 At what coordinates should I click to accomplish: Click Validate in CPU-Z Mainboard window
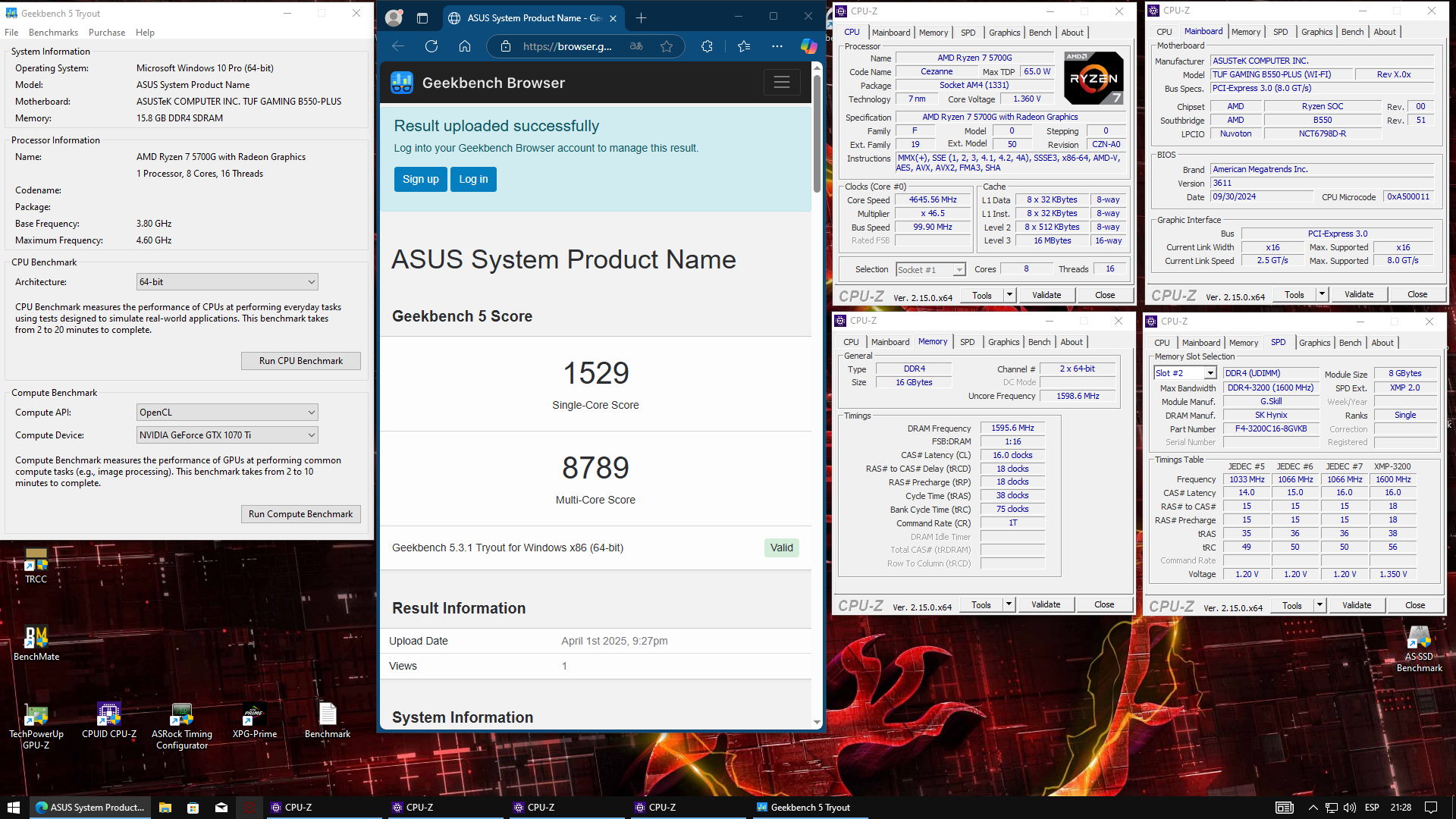(x=1359, y=294)
